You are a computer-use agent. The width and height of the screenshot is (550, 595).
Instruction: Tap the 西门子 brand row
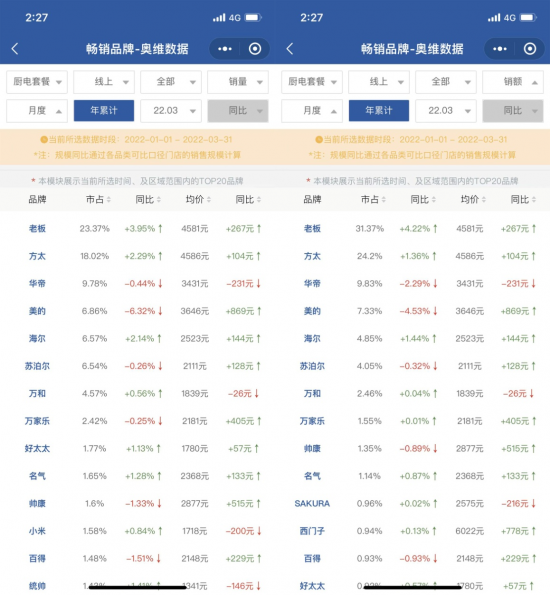coord(415,531)
